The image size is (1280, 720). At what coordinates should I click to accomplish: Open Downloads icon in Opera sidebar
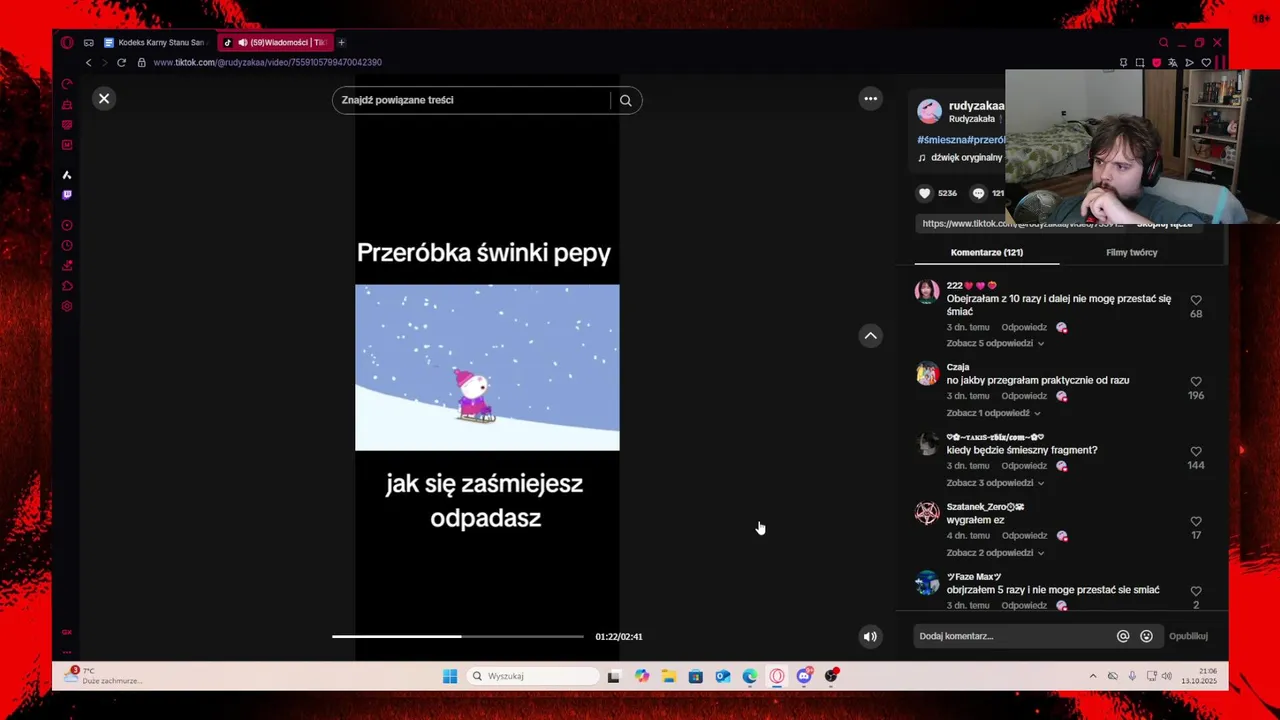coord(67,266)
